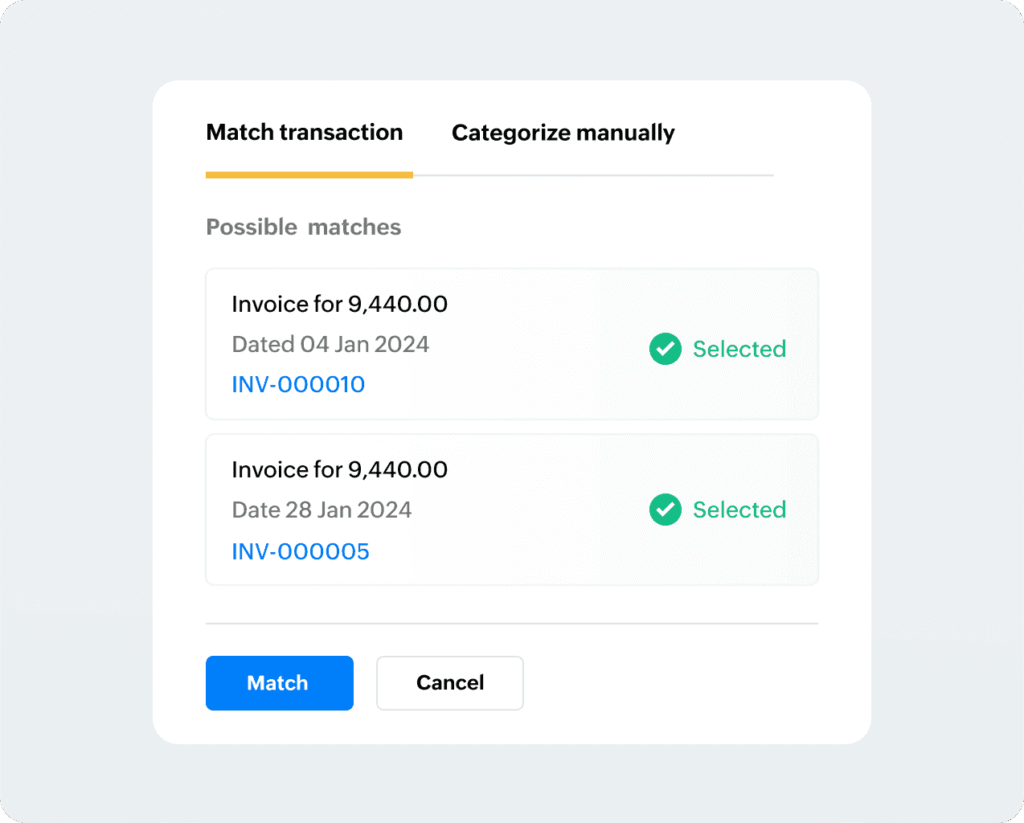Open invoice link INV-000005
The image size is (1024, 823).
(300, 551)
